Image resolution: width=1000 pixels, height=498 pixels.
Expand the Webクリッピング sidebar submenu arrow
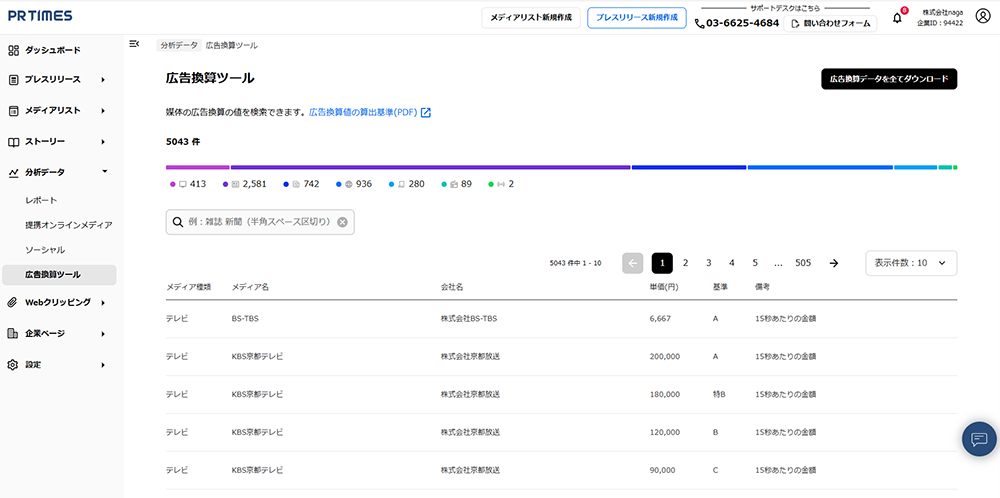pyautogui.click(x=103, y=303)
